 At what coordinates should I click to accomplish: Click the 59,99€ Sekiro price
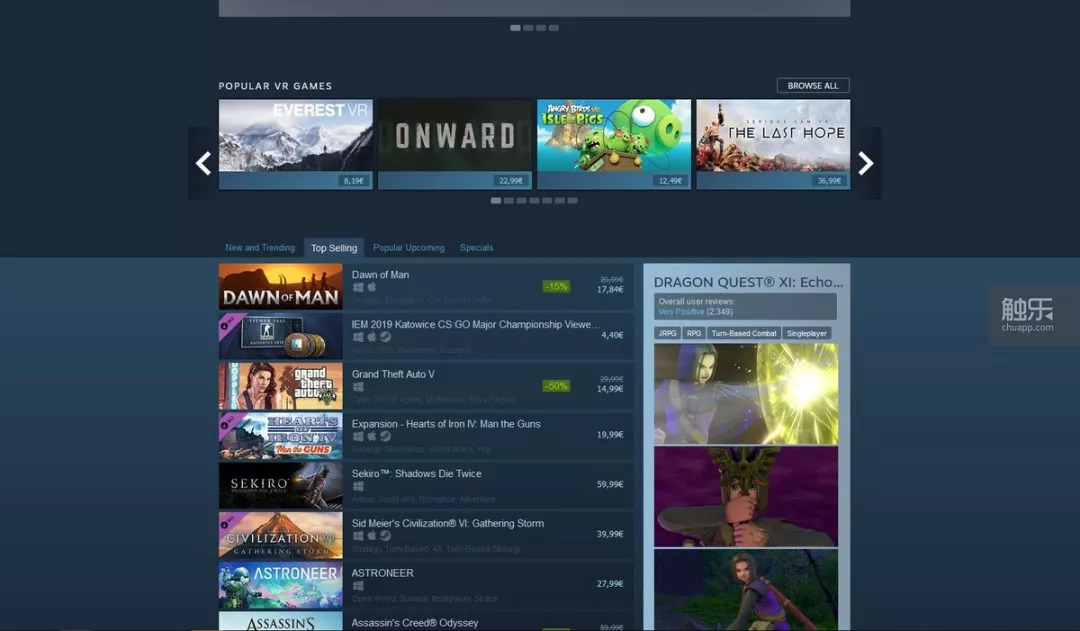(x=610, y=484)
